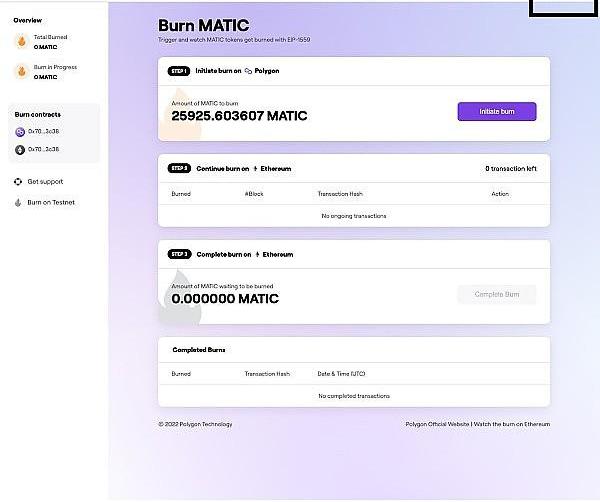This screenshot has height=502, width=600.
Task: Open the Polygon Official Website footer link
Action: (437, 424)
